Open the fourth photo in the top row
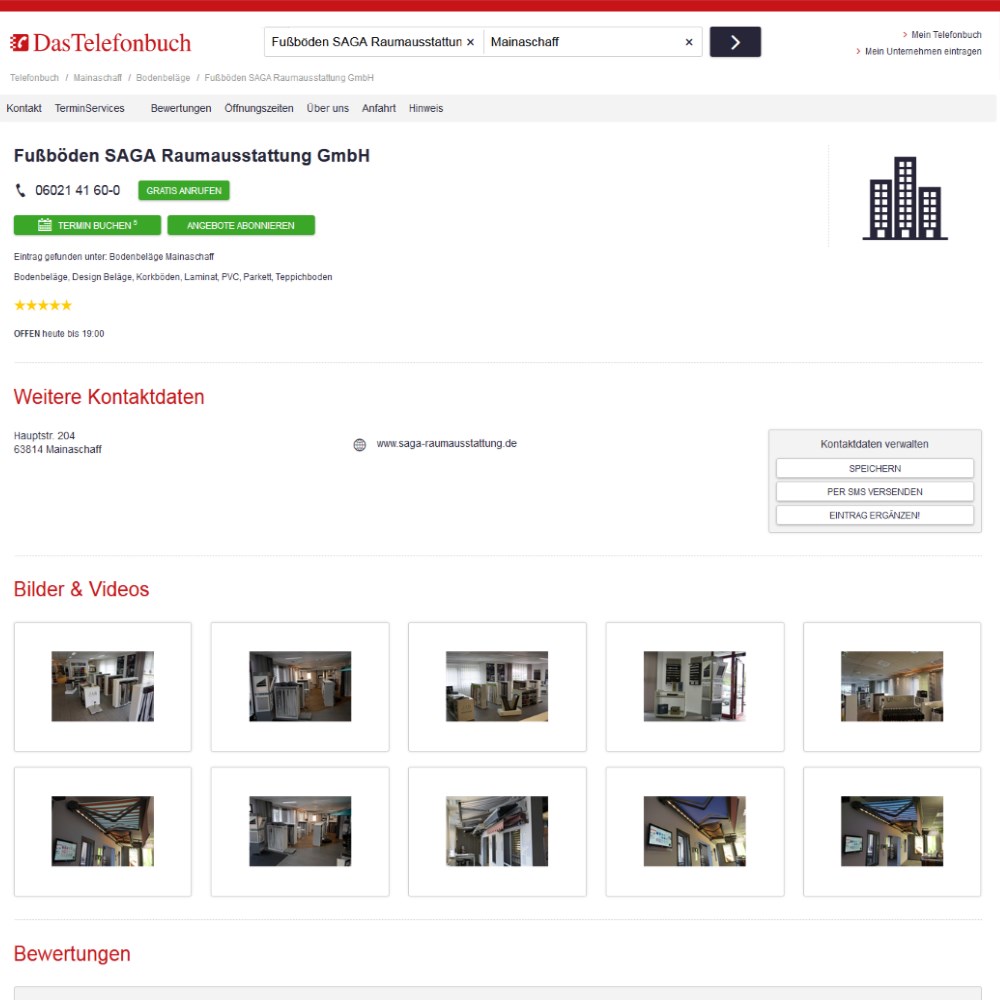The width and height of the screenshot is (1000, 1000). [x=695, y=687]
